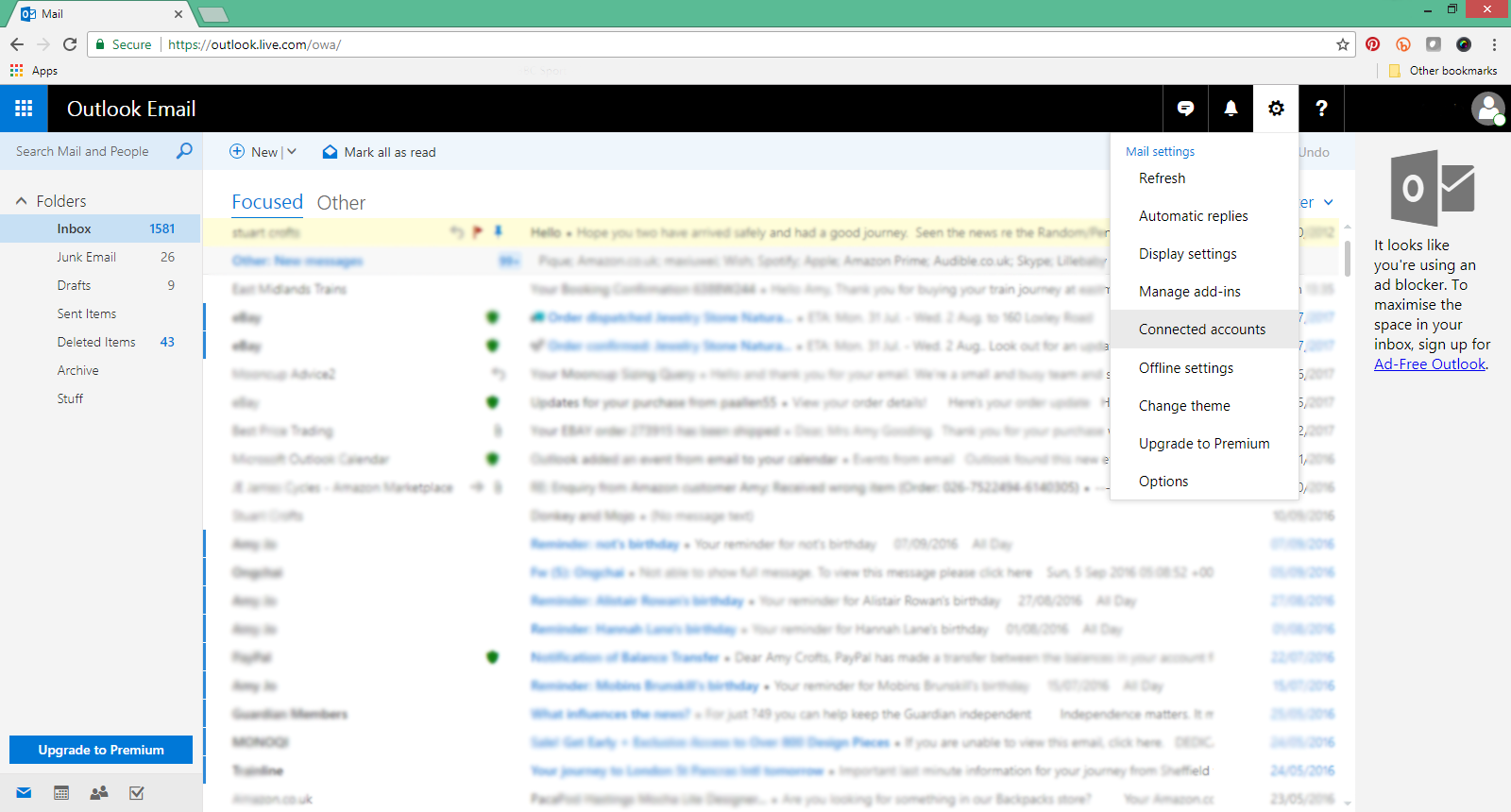Open the People icon in bottom bar
This screenshot has height=812, width=1511.
click(99, 793)
